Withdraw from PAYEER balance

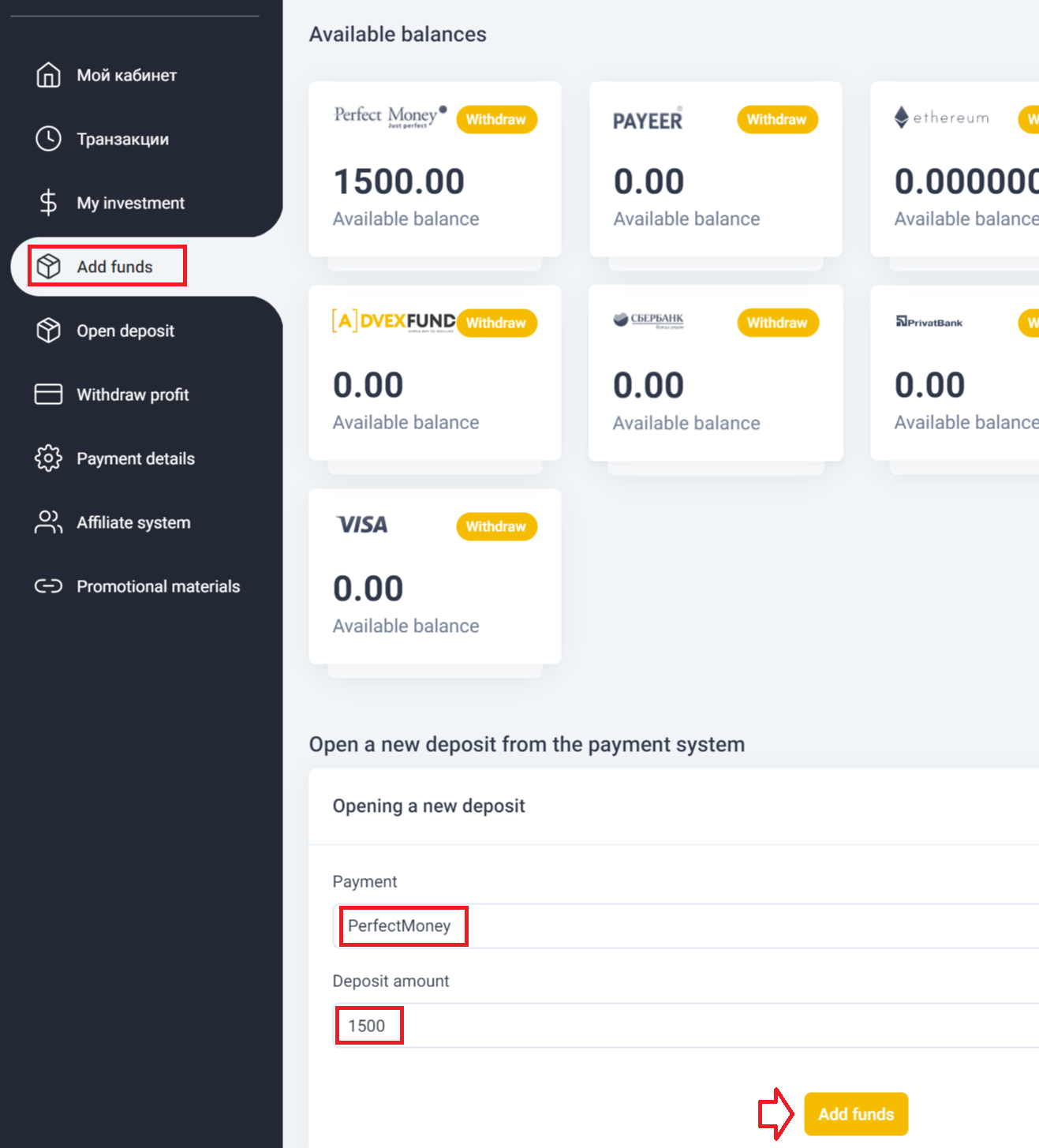(777, 119)
